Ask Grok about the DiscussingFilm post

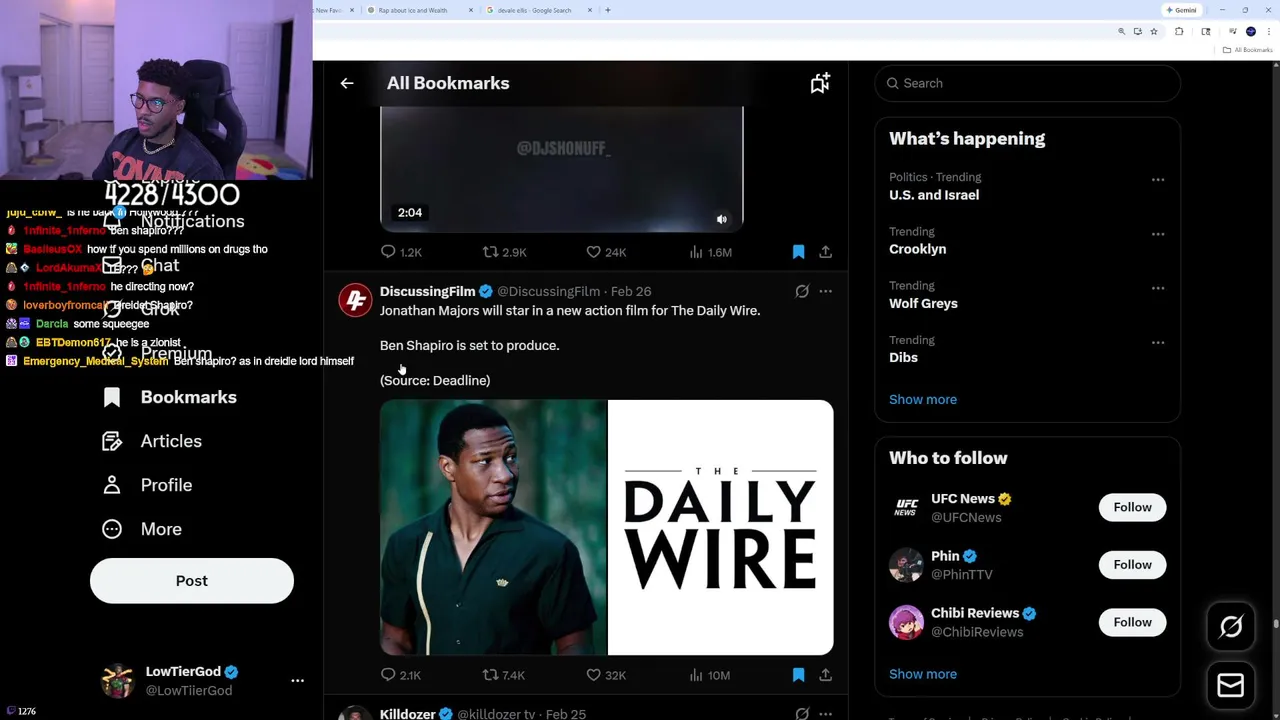[x=802, y=291]
